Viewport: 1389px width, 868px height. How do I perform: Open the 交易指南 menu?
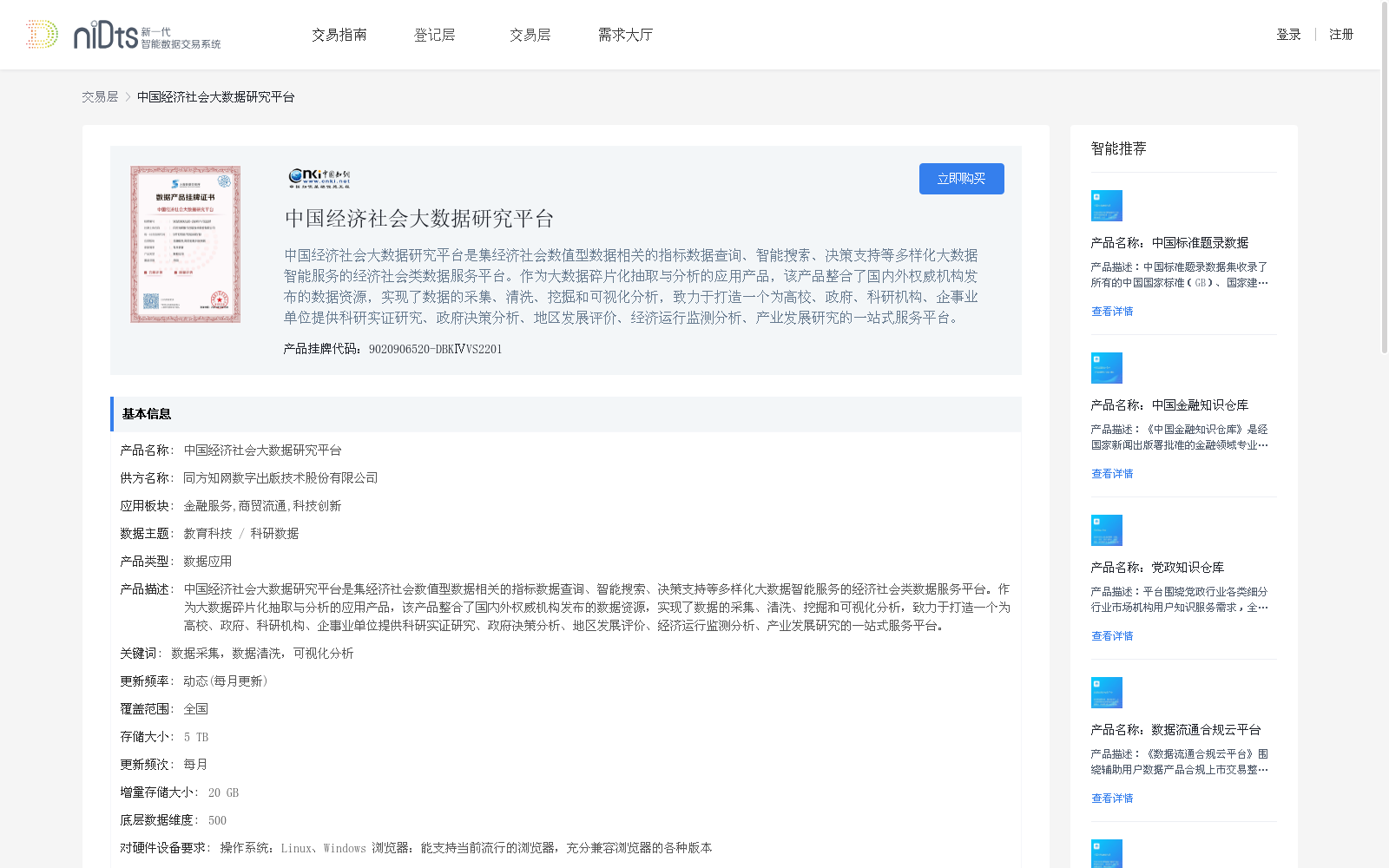pyautogui.click(x=339, y=35)
